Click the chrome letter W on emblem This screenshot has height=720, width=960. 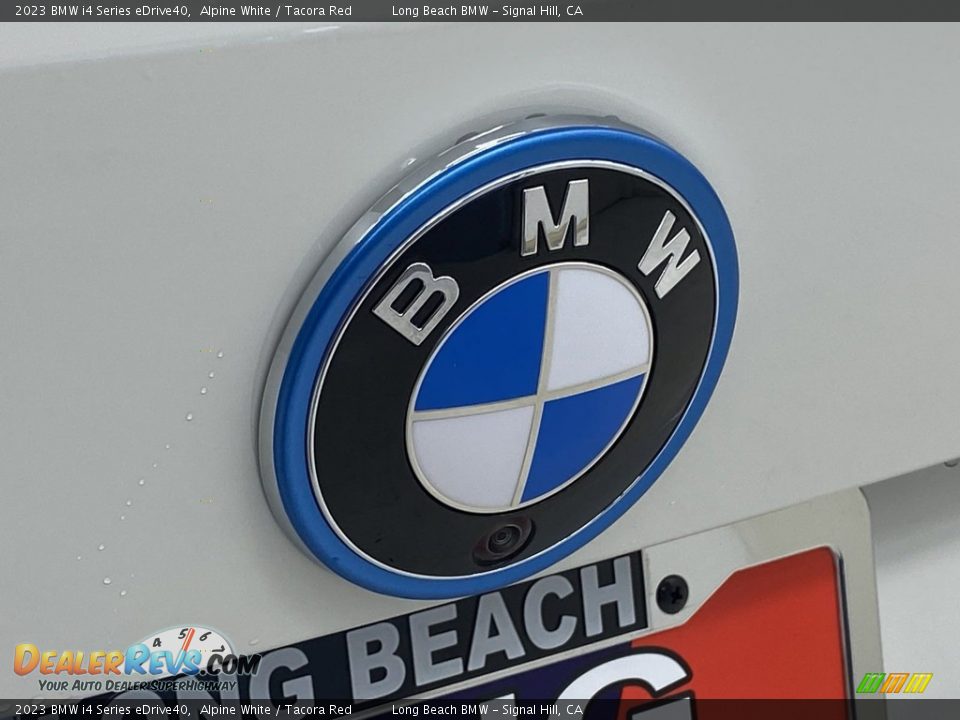click(x=669, y=255)
